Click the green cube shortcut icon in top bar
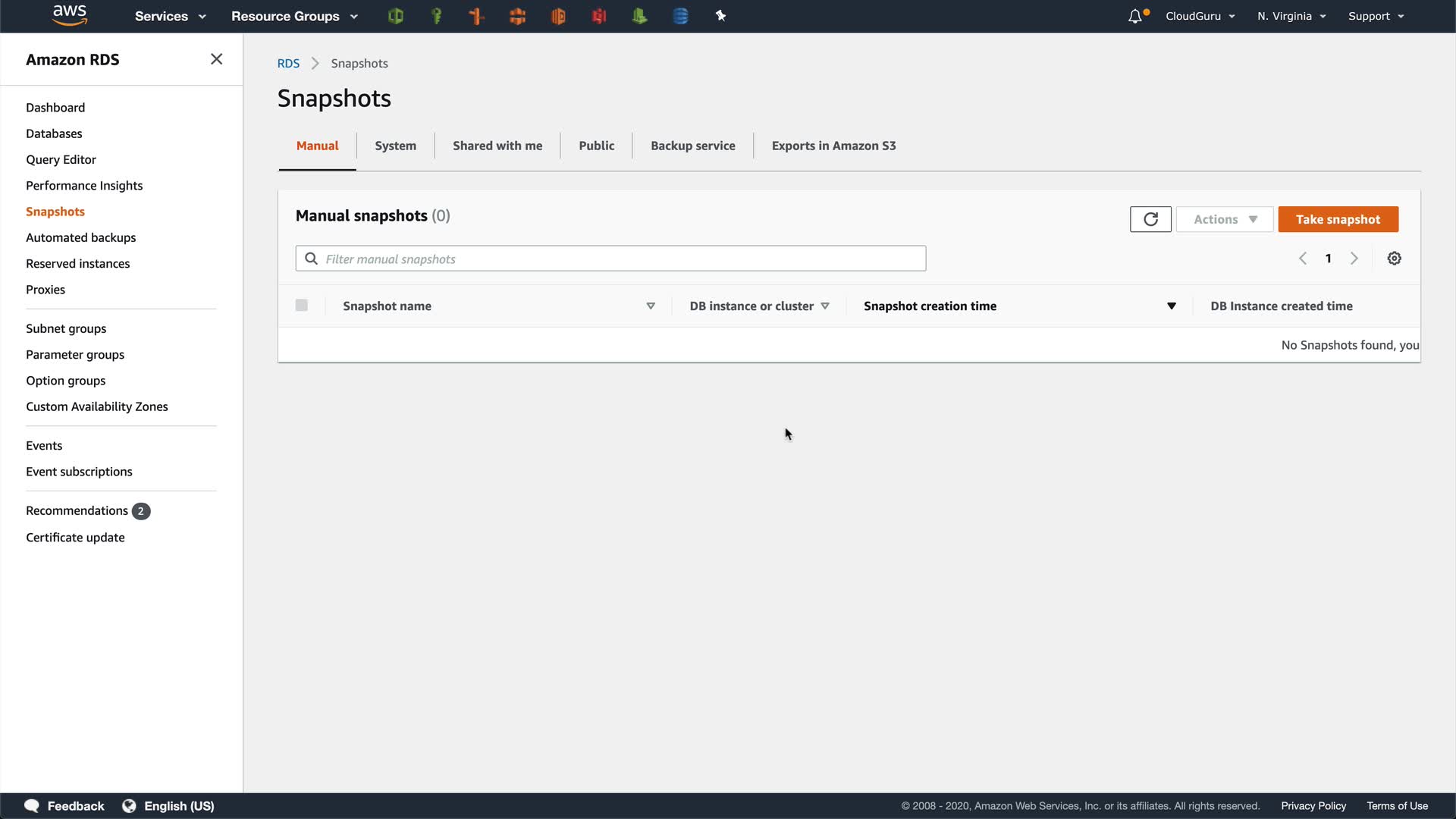1456x819 pixels. [x=395, y=16]
